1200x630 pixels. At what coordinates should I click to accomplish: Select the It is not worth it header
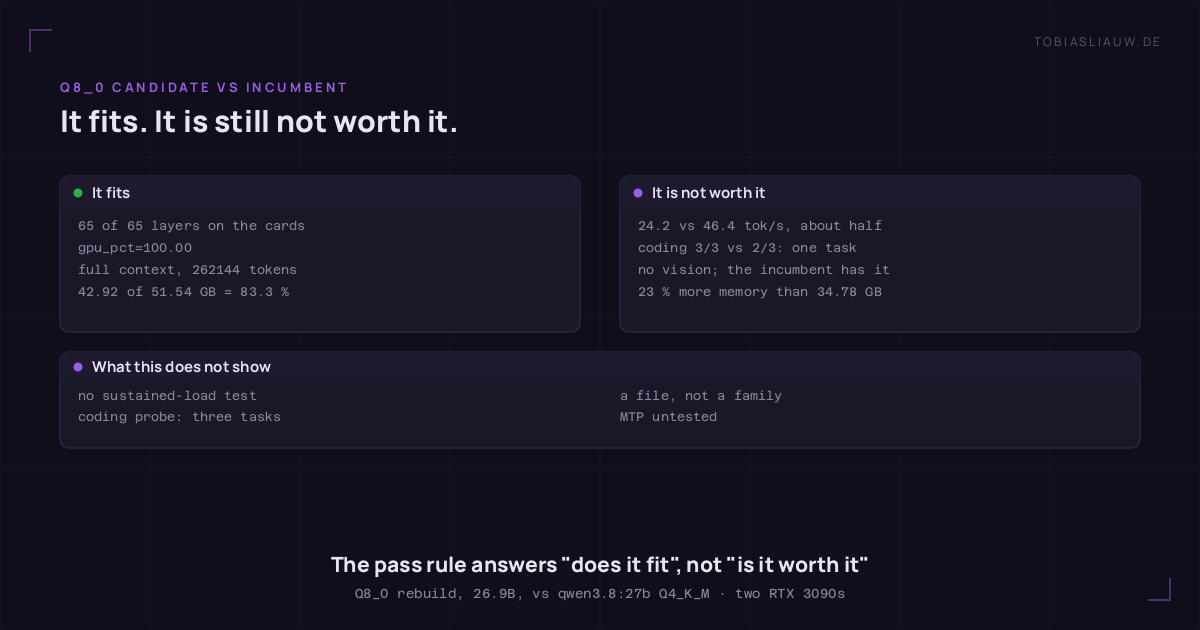(880, 193)
